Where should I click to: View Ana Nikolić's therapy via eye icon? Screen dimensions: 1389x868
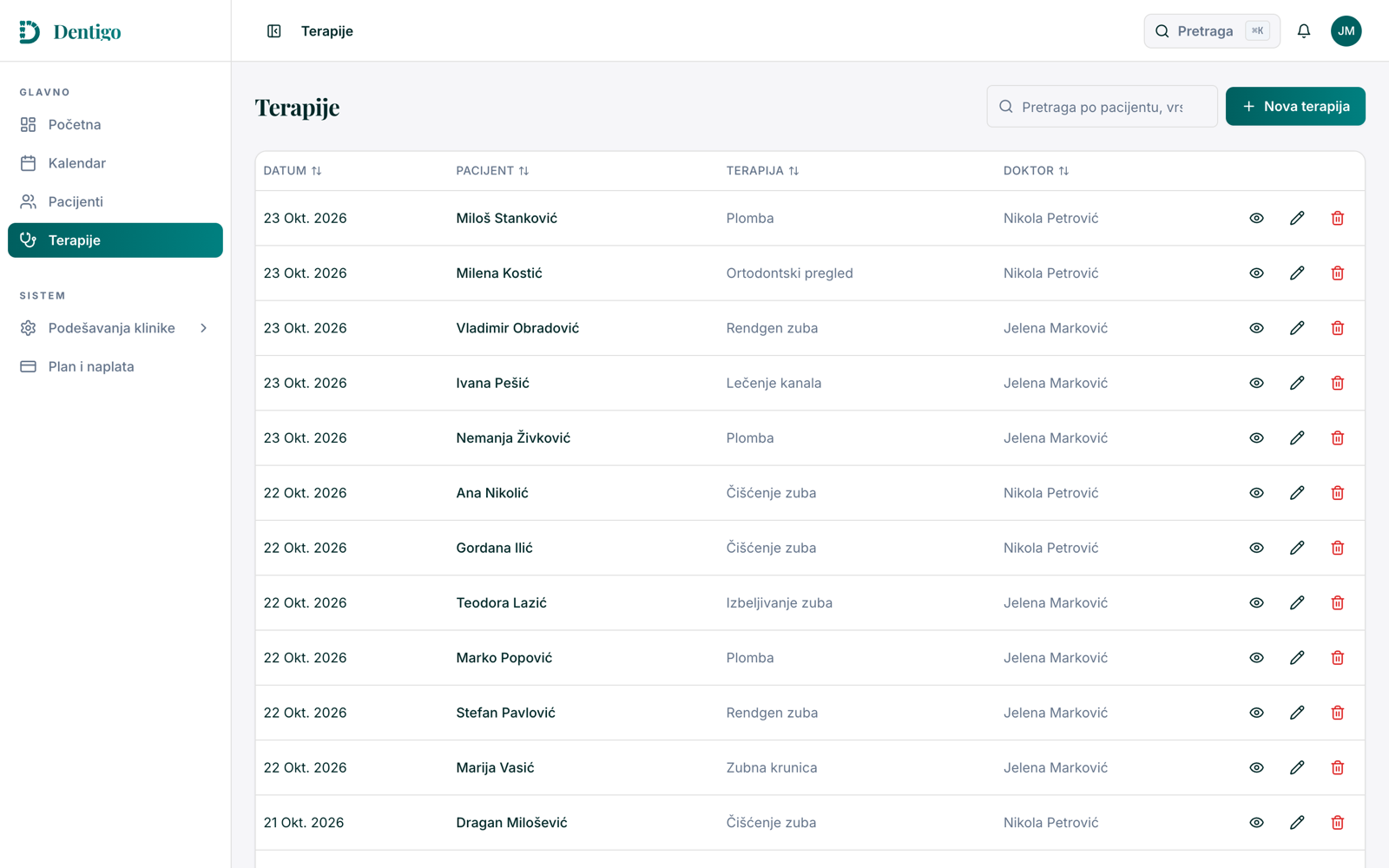click(x=1256, y=493)
